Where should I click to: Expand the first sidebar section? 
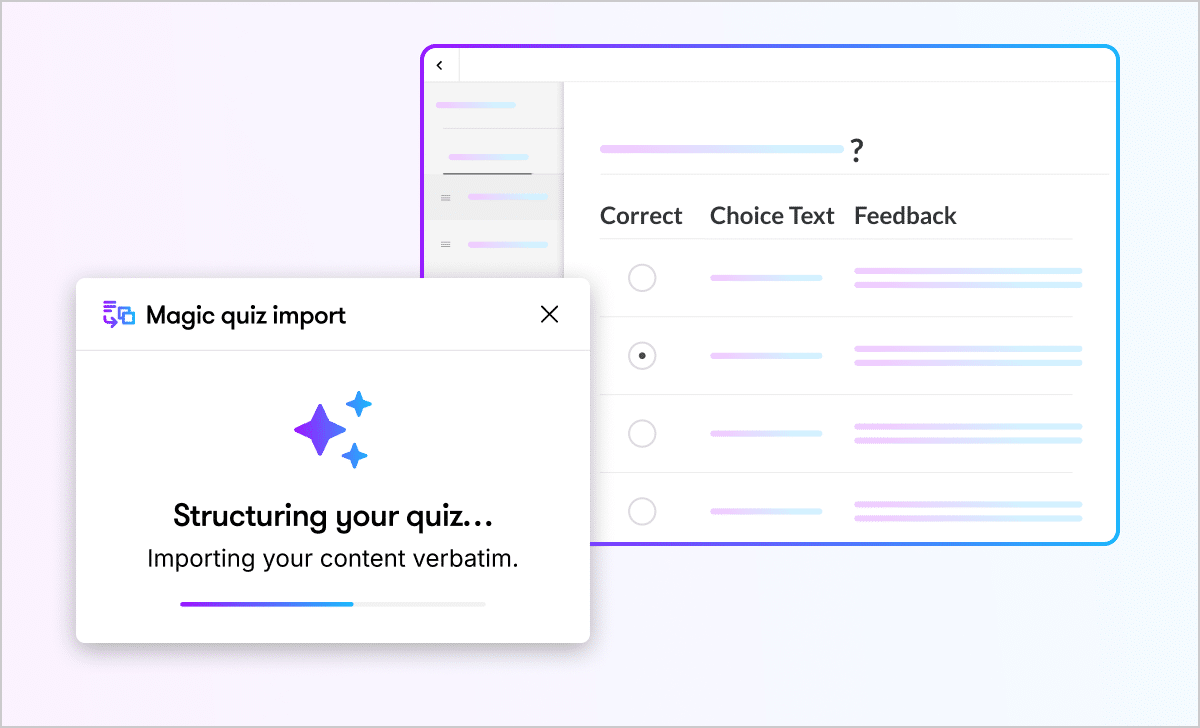[x=476, y=105]
